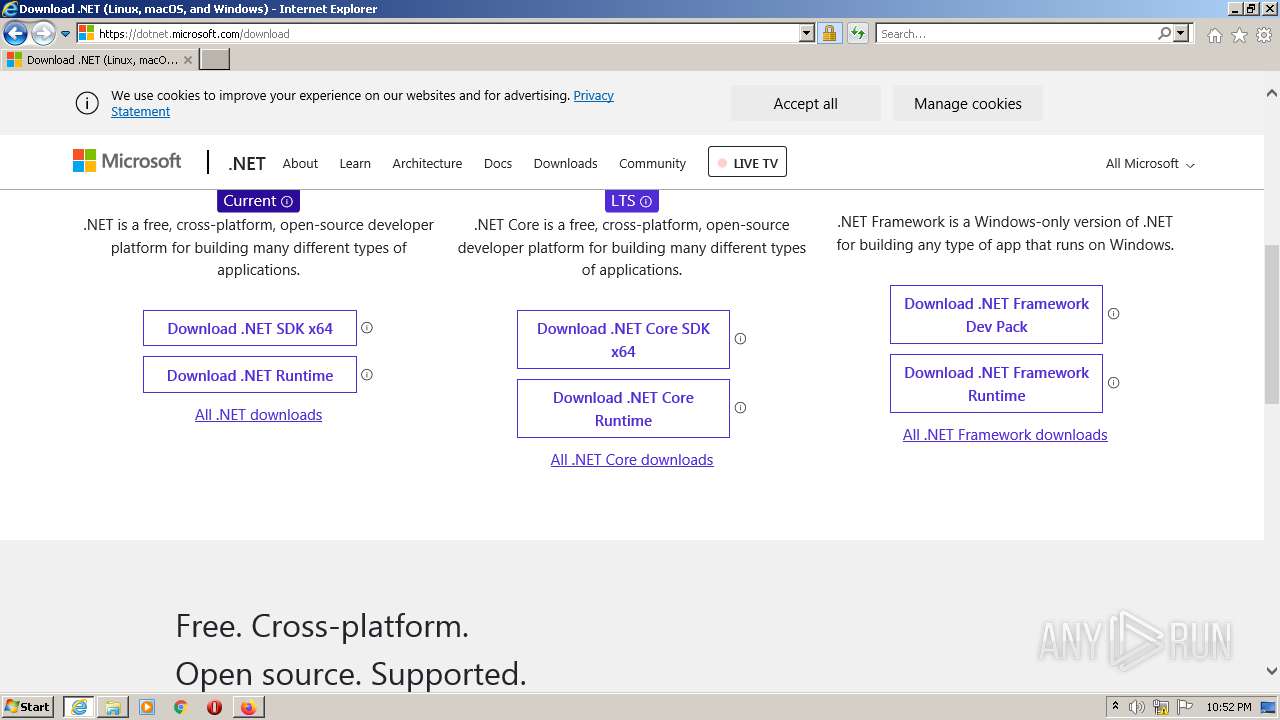This screenshot has height=720, width=1280.
Task: Click Download .NET Core Runtime button
Action: pos(623,408)
